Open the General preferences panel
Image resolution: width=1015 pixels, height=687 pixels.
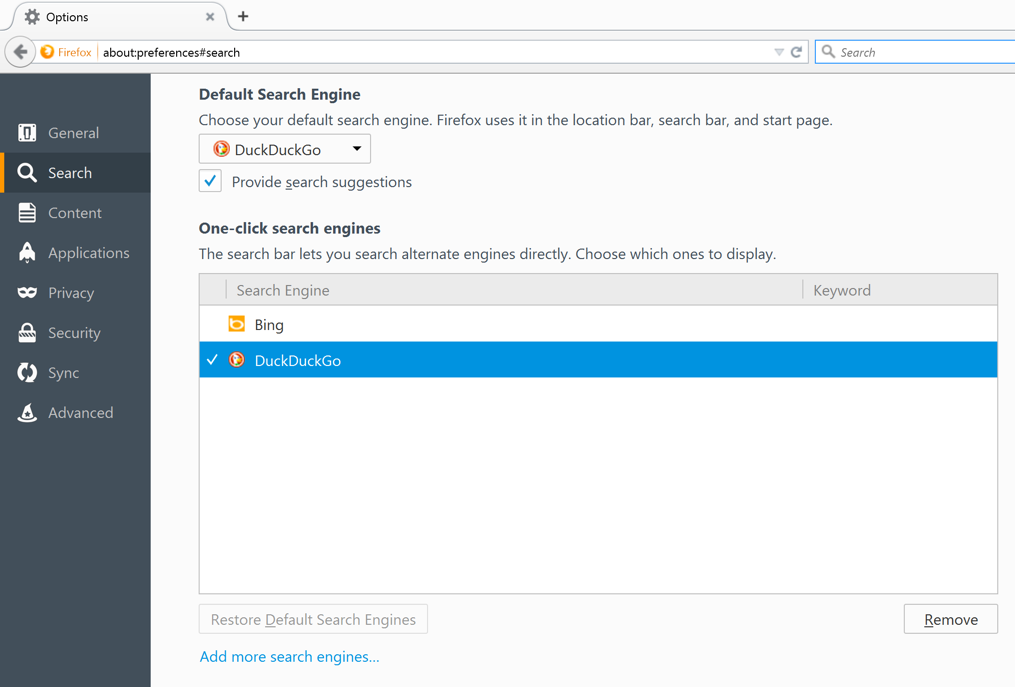pyautogui.click(x=73, y=132)
